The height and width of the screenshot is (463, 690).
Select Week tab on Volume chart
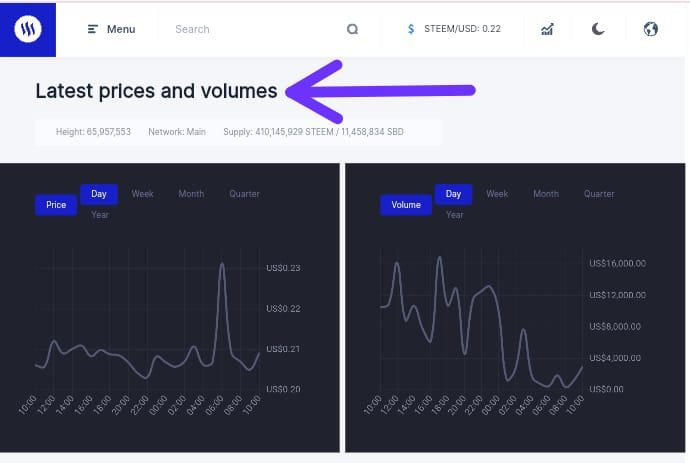[497, 194]
